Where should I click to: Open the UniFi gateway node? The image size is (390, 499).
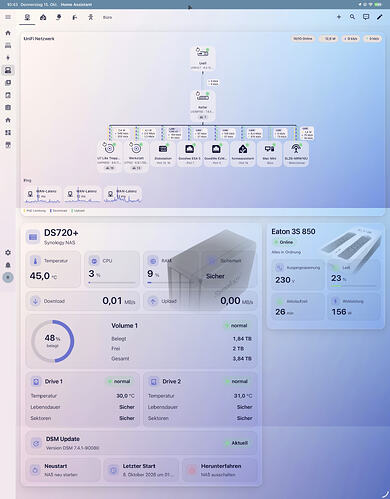click(202, 58)
